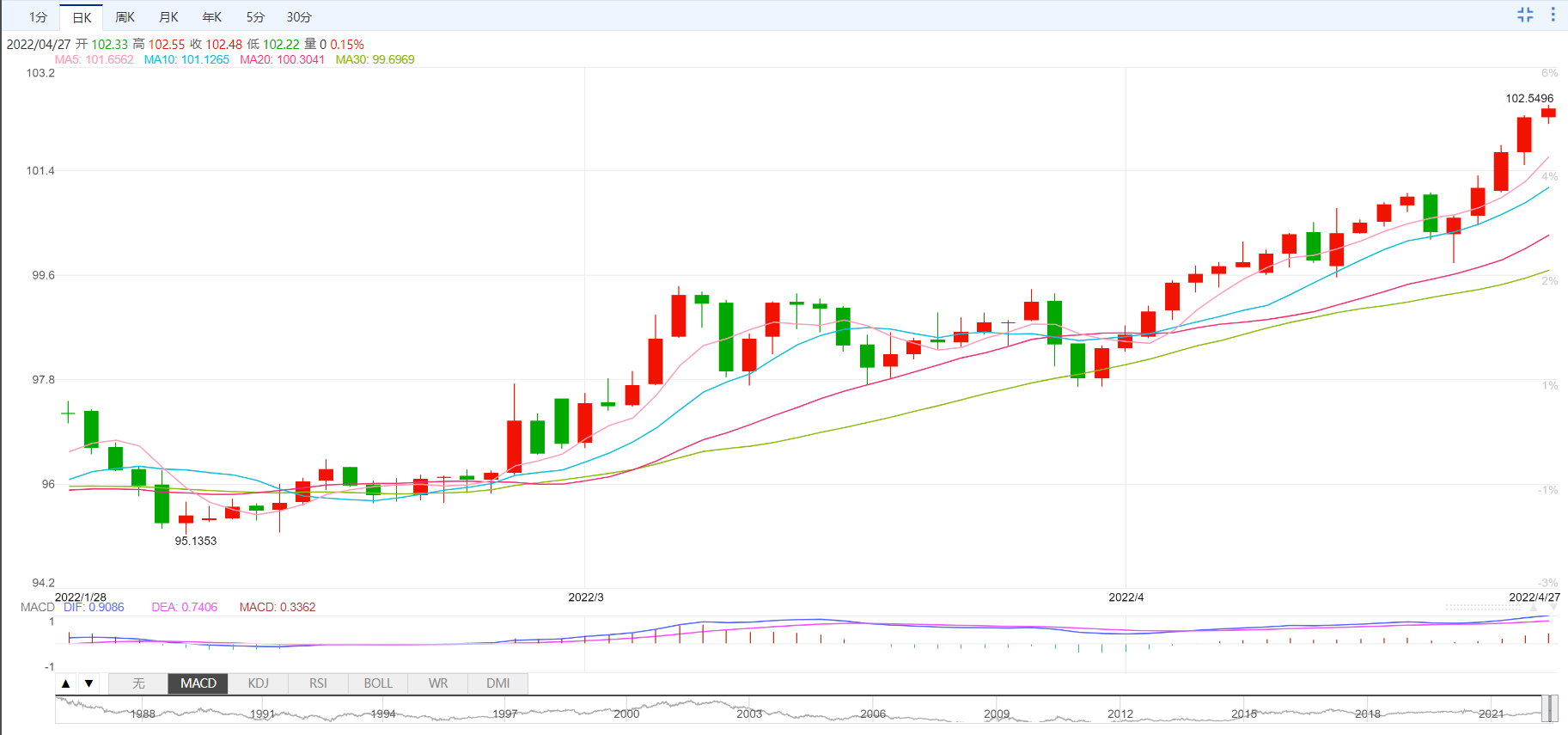Click the up triangle indicator button
1568x735 pixels.
(x=66, y=683)
